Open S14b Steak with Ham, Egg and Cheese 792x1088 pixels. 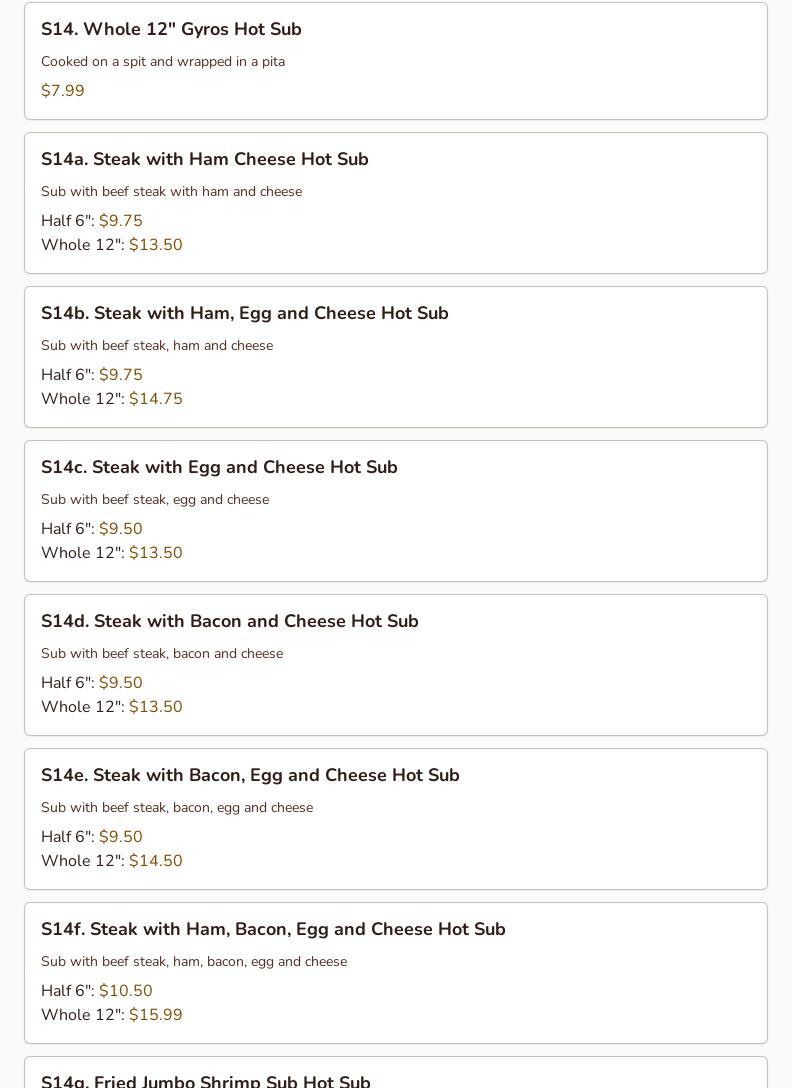point(244,314)
